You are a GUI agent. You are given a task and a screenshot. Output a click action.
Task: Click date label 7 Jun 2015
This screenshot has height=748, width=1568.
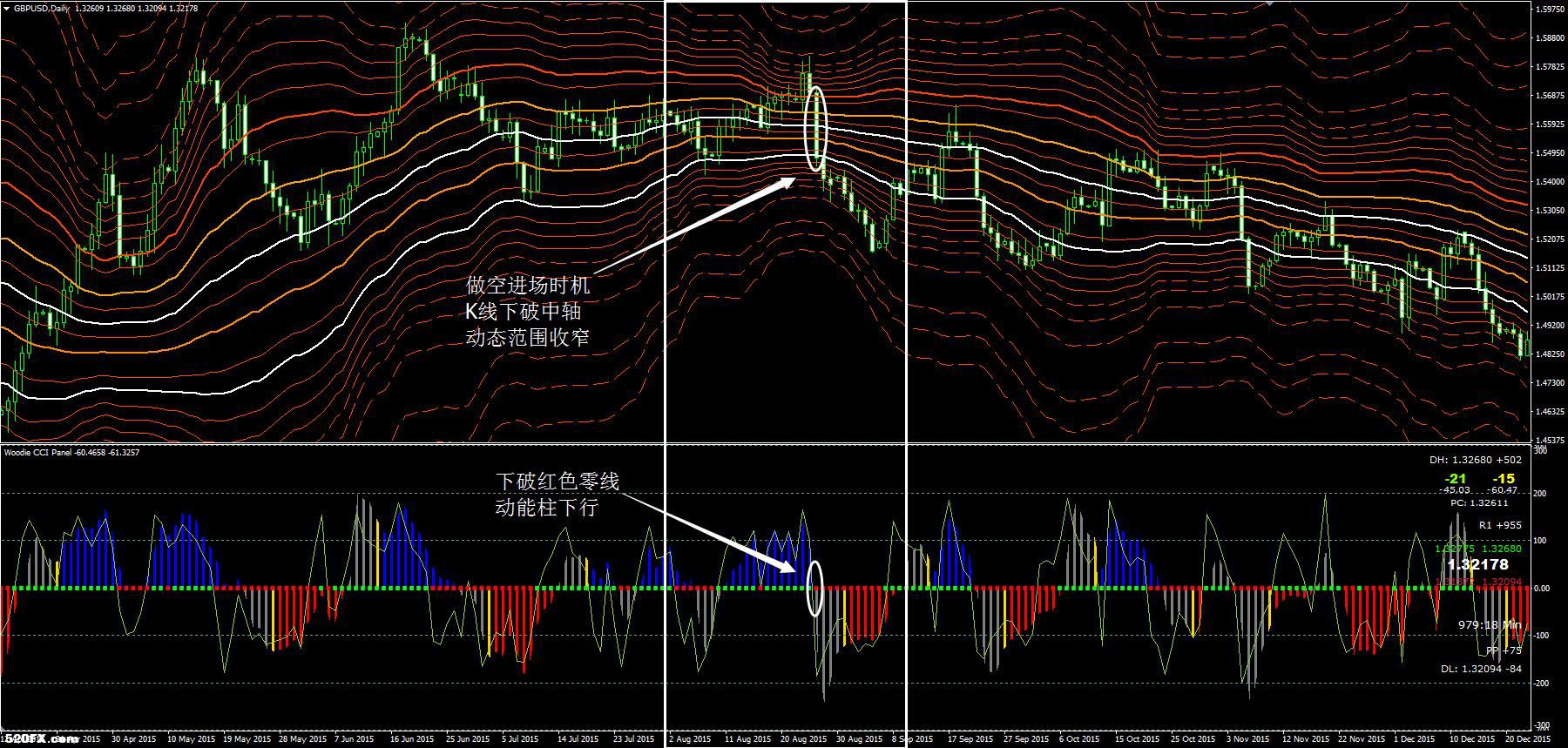[x=355, y=739]
